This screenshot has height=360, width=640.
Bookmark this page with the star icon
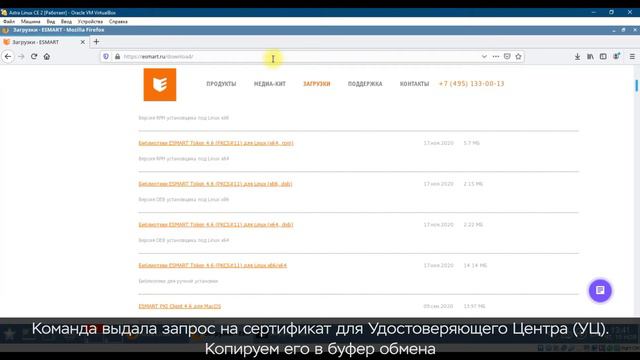[518, 57]
